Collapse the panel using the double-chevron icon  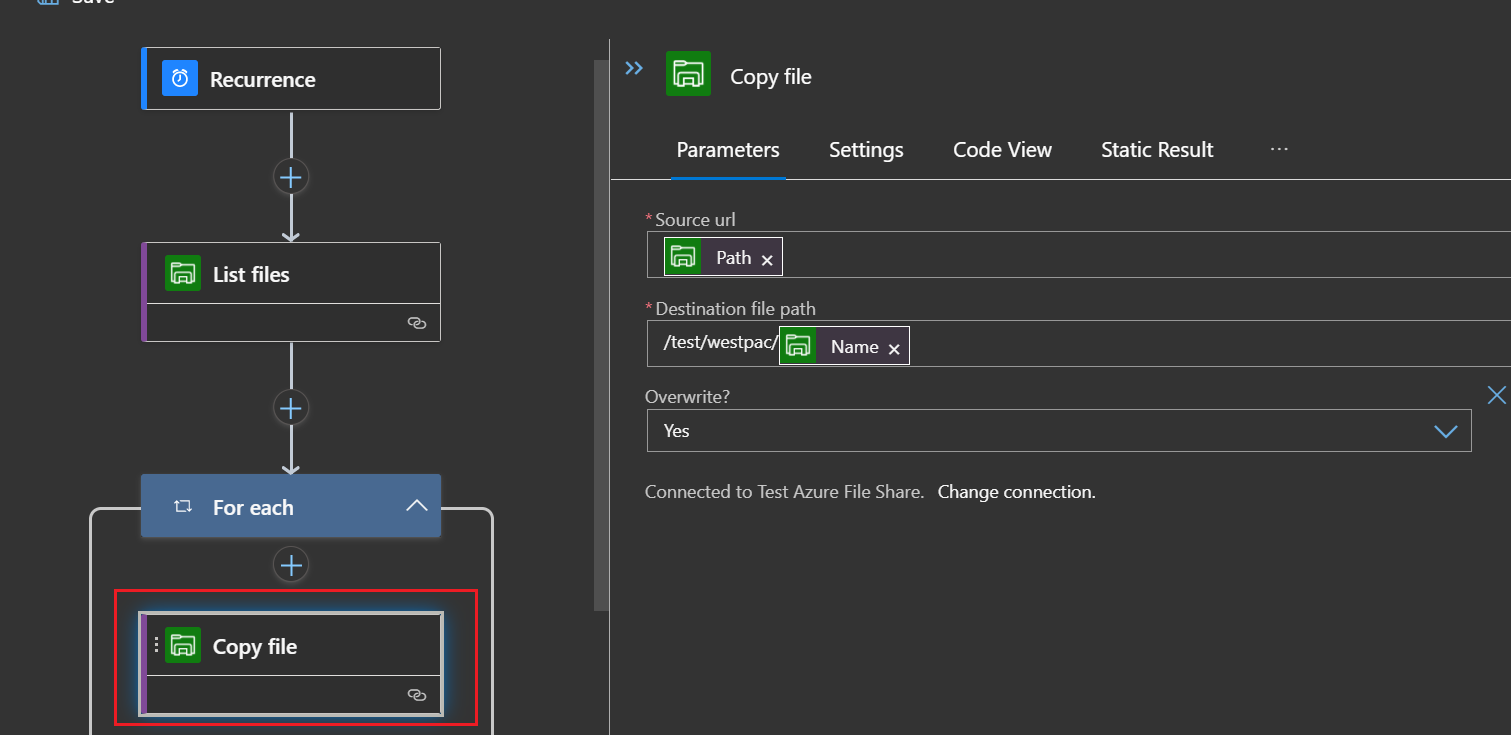(x=633, y=67)
